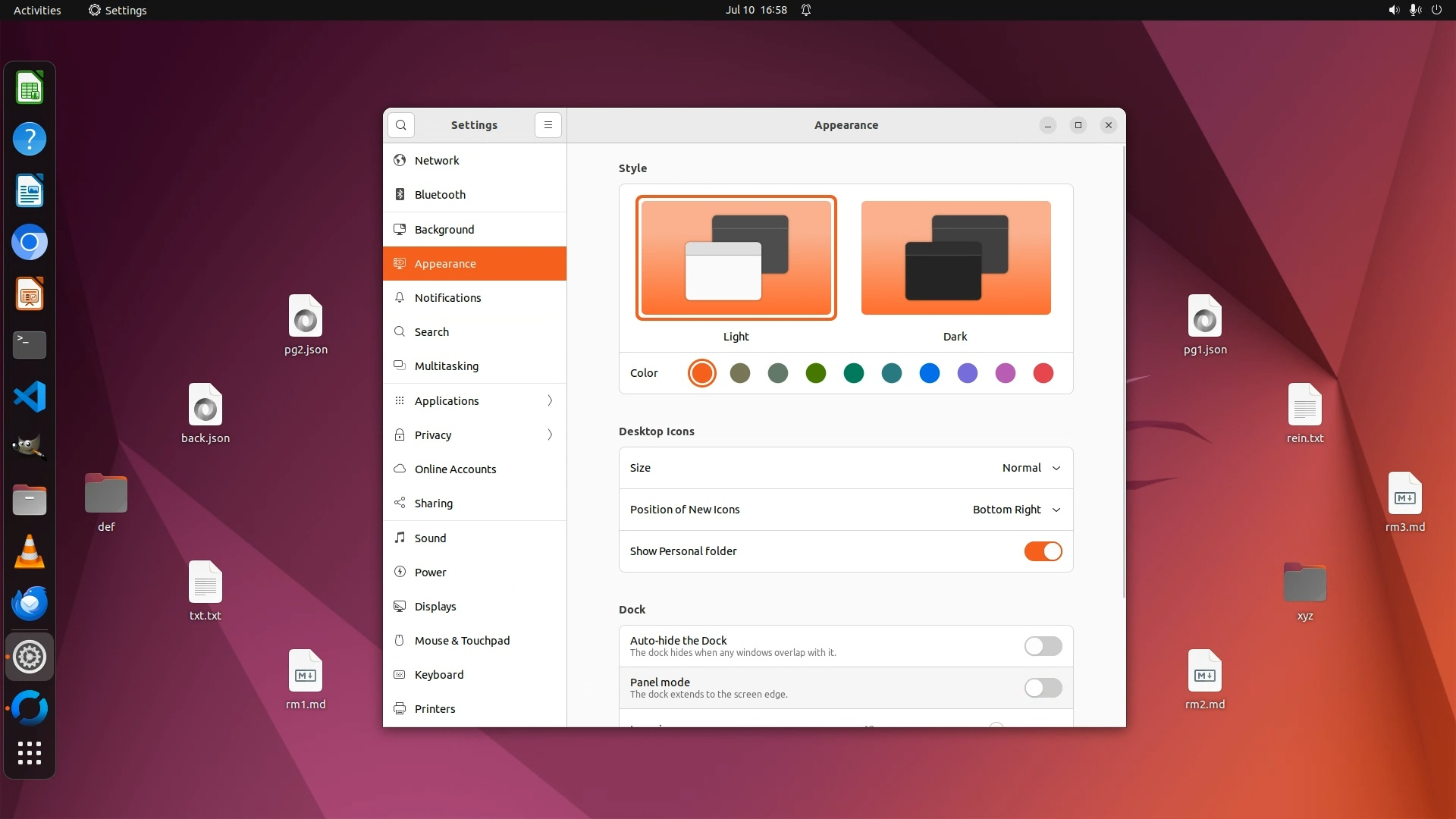Viewport: 1456px width, 819px height.
Task: Go to the Displays settings page
Action: [435, 607]
